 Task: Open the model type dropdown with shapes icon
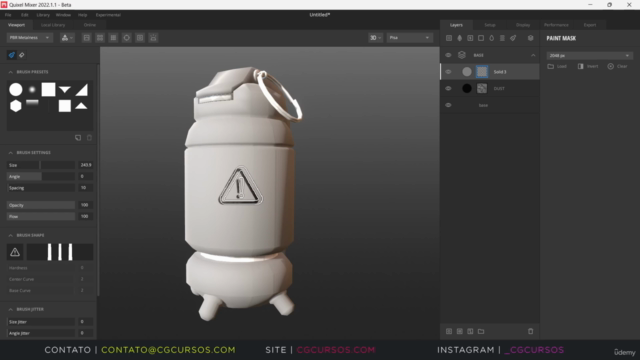67,38
